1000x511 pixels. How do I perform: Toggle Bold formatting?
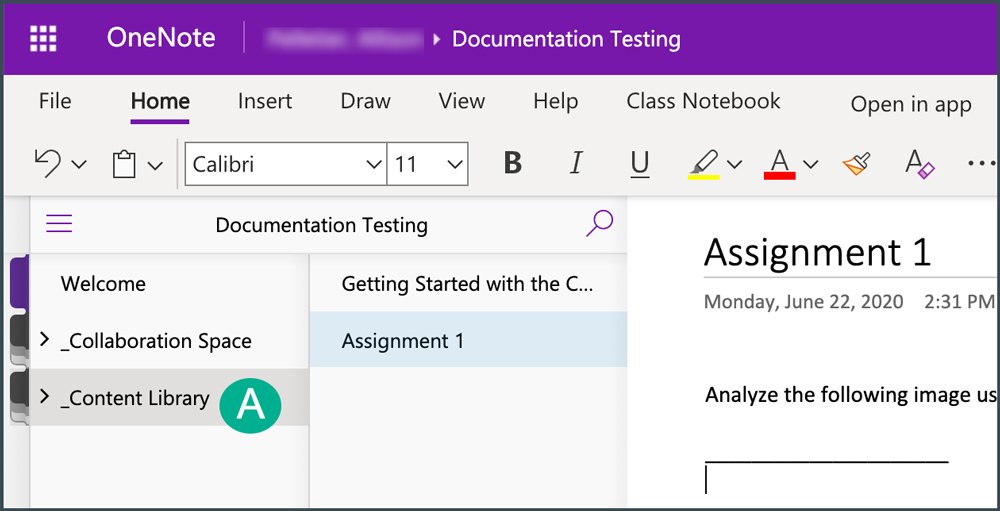[512, 164]
